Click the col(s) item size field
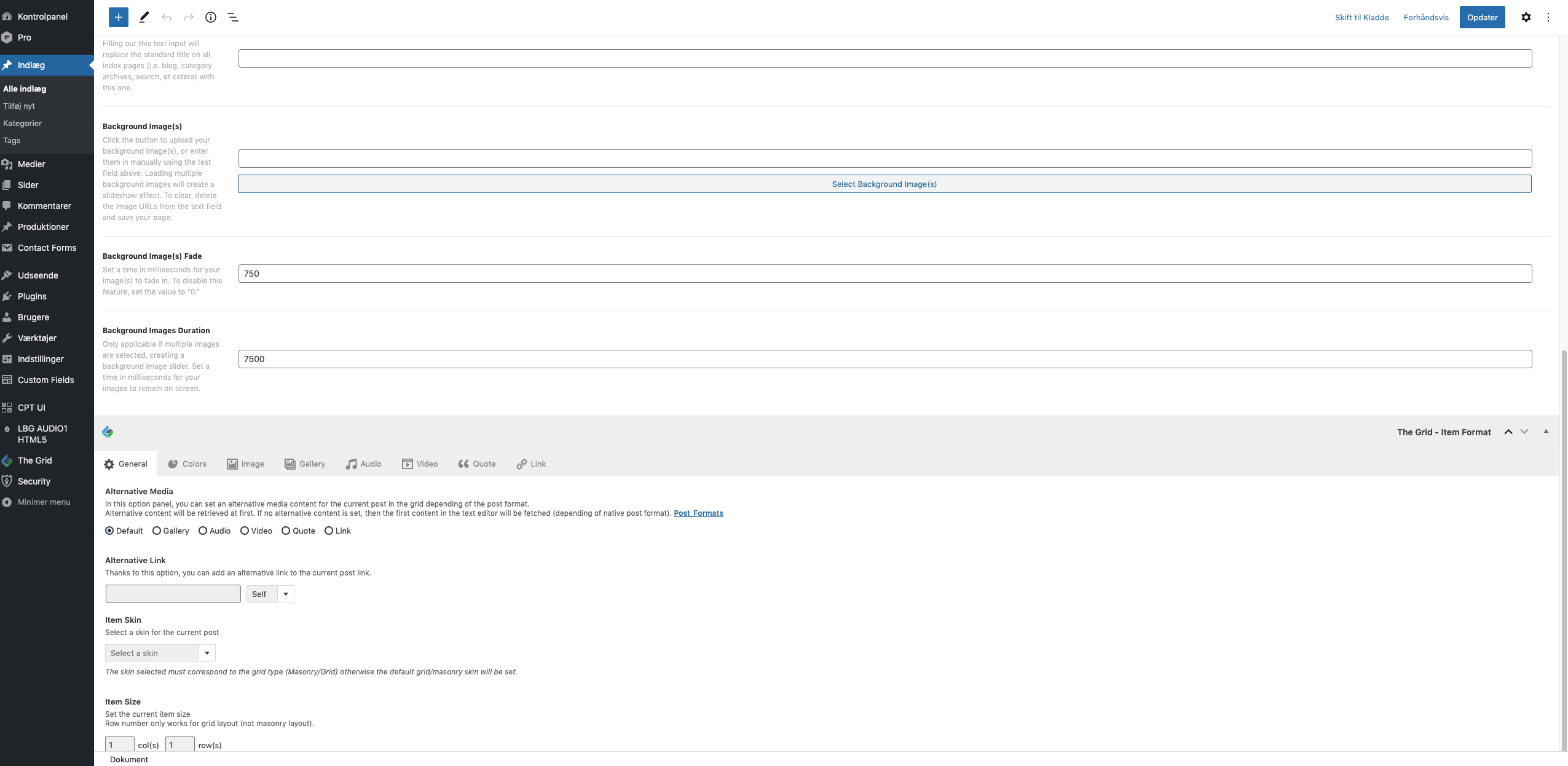Screen dimensions: 1568x766 tap(120, 744)
